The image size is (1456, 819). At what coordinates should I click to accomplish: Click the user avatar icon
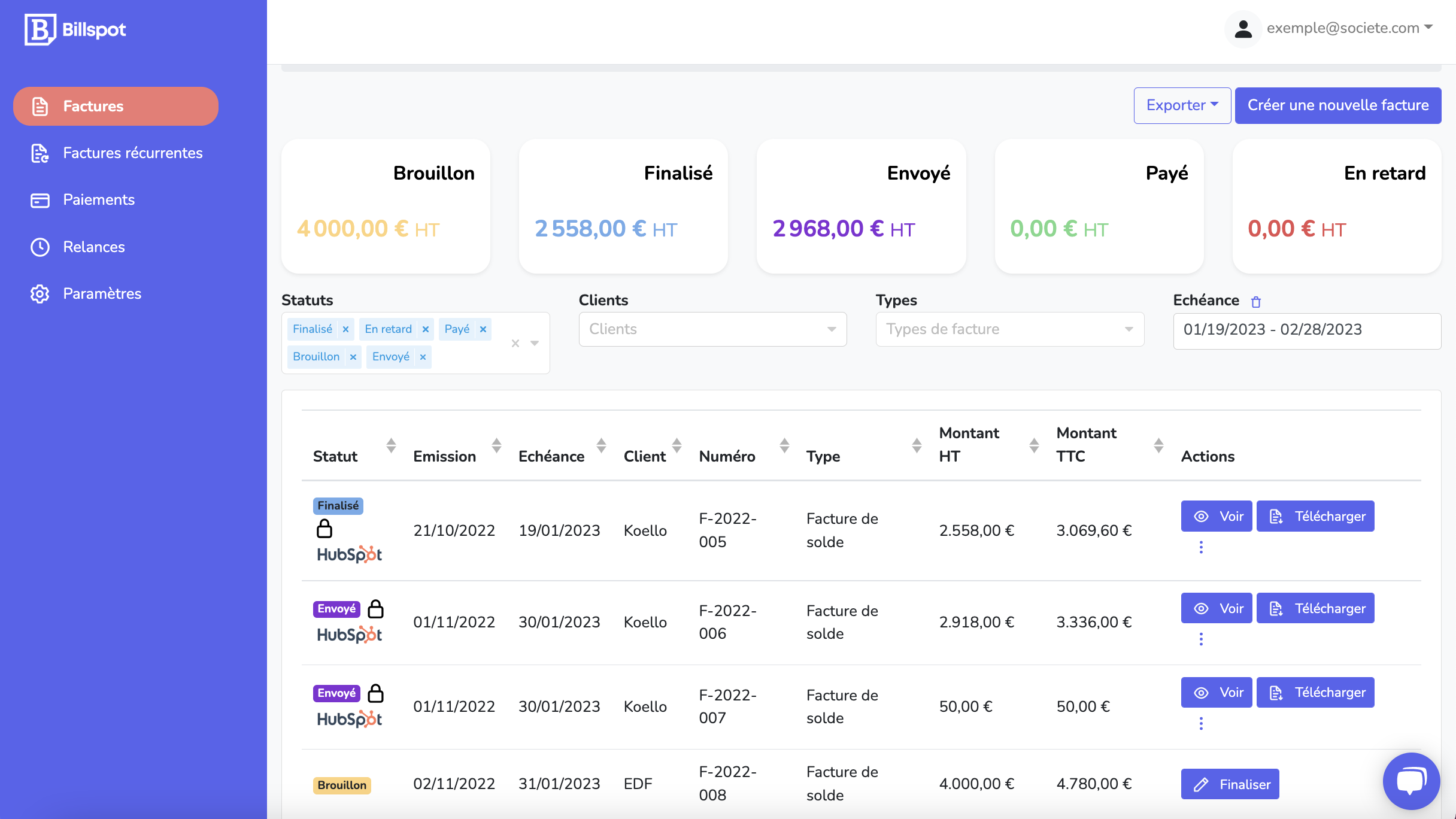[x=1243, y=29]
